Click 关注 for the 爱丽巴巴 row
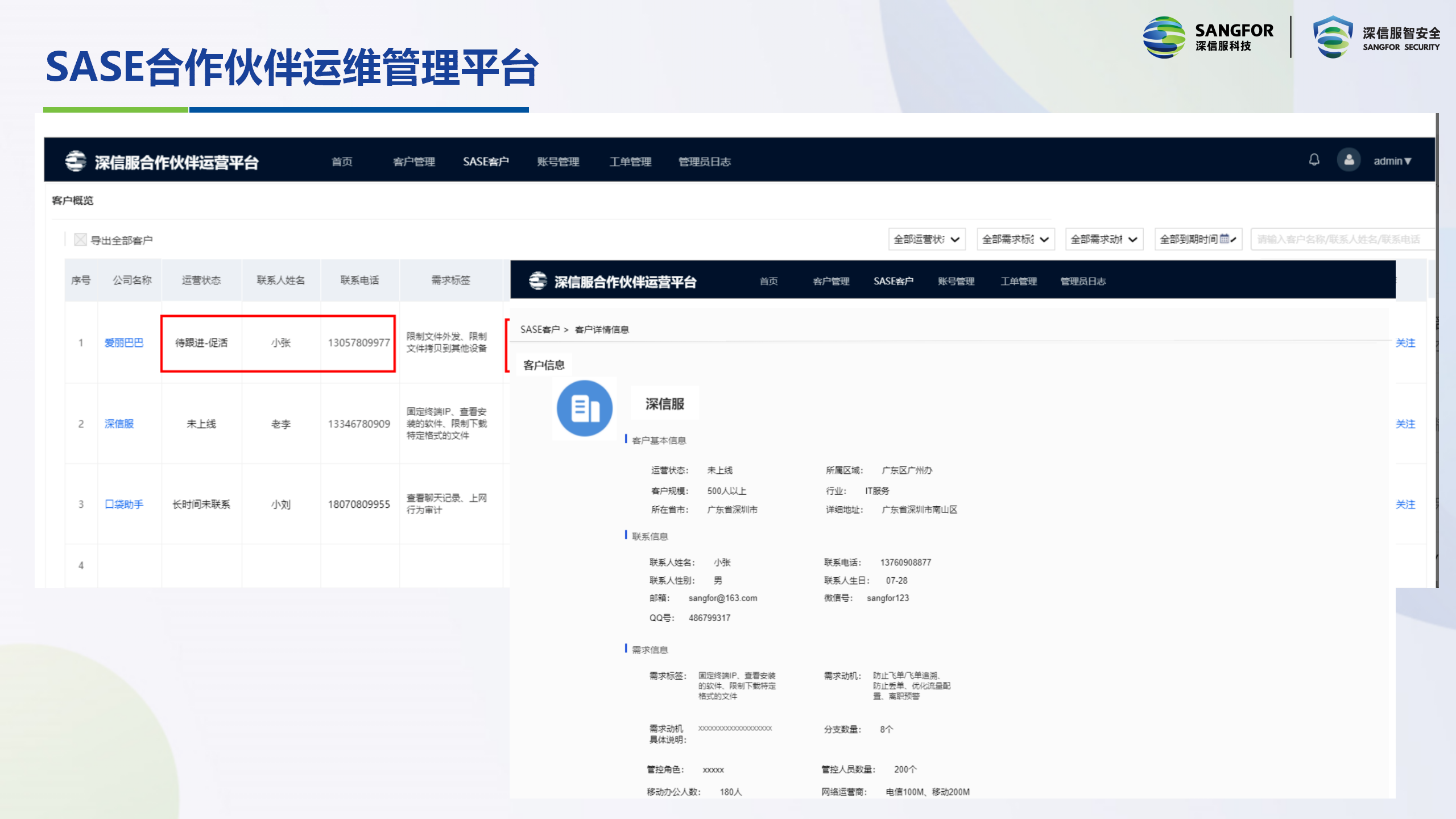 point(1405,342)
